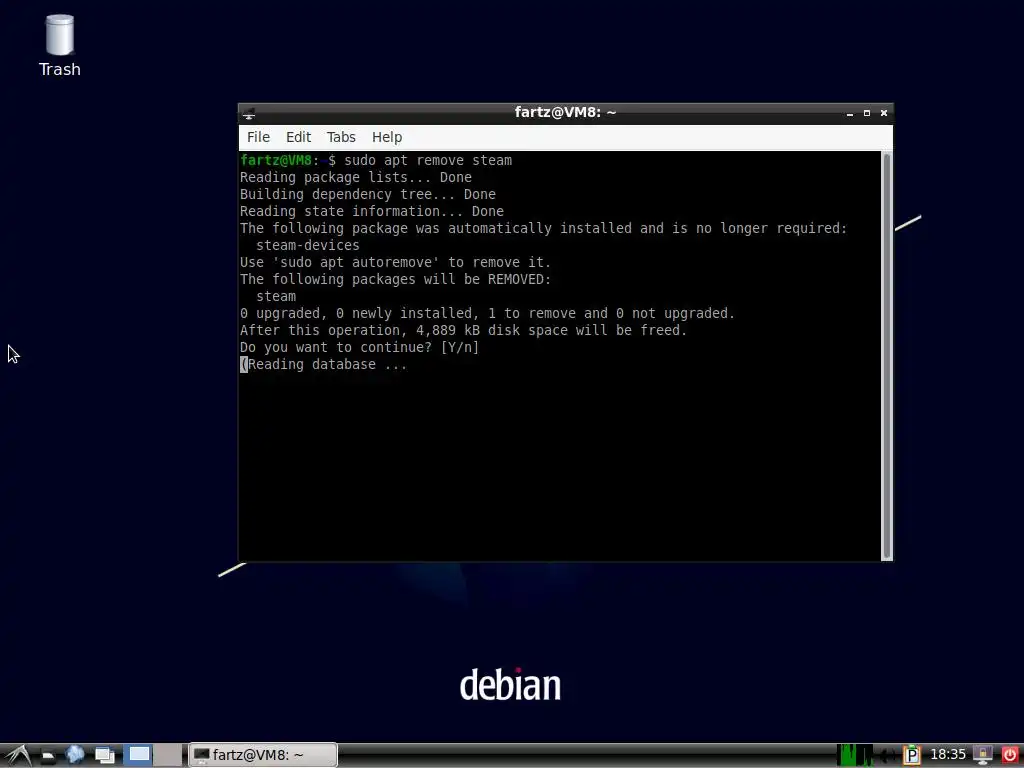Switch to the second desktop in the pager

coord(168,755)
